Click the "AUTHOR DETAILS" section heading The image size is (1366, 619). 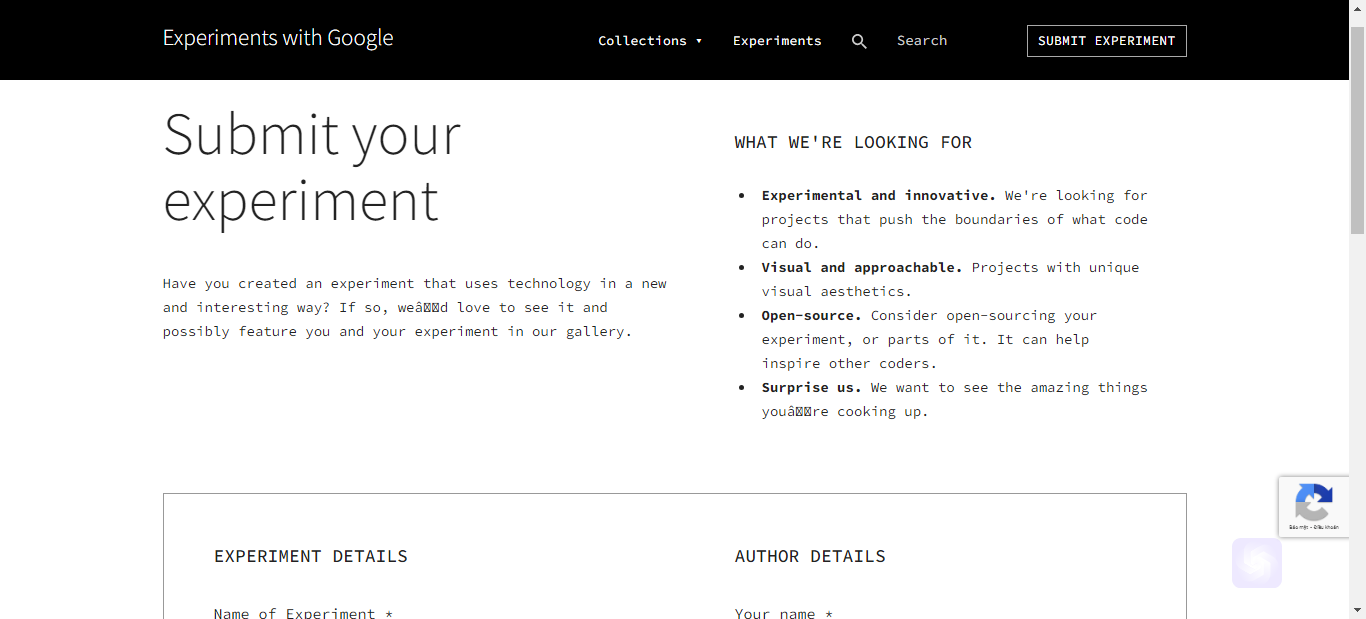(810, 557)
